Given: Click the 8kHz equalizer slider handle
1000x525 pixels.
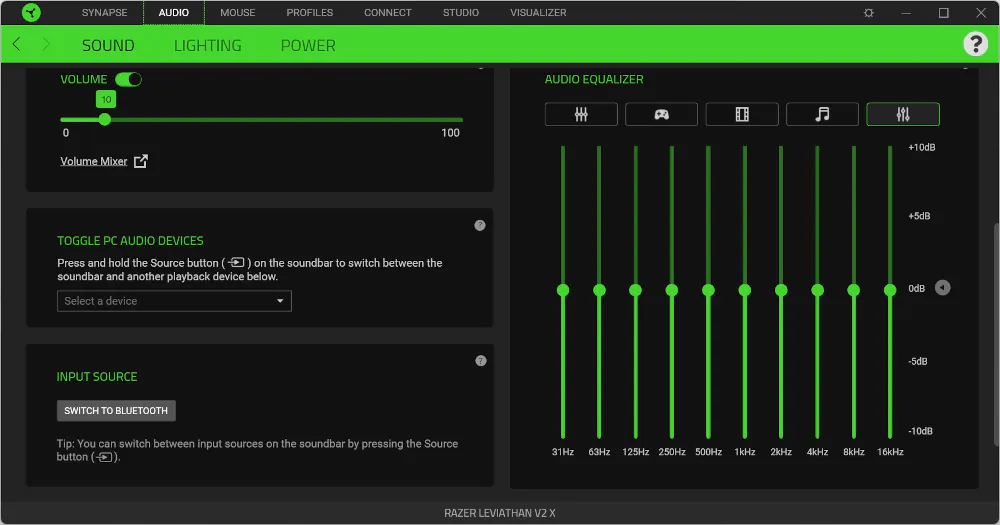Looking at the screenshot, I should 853,290.
